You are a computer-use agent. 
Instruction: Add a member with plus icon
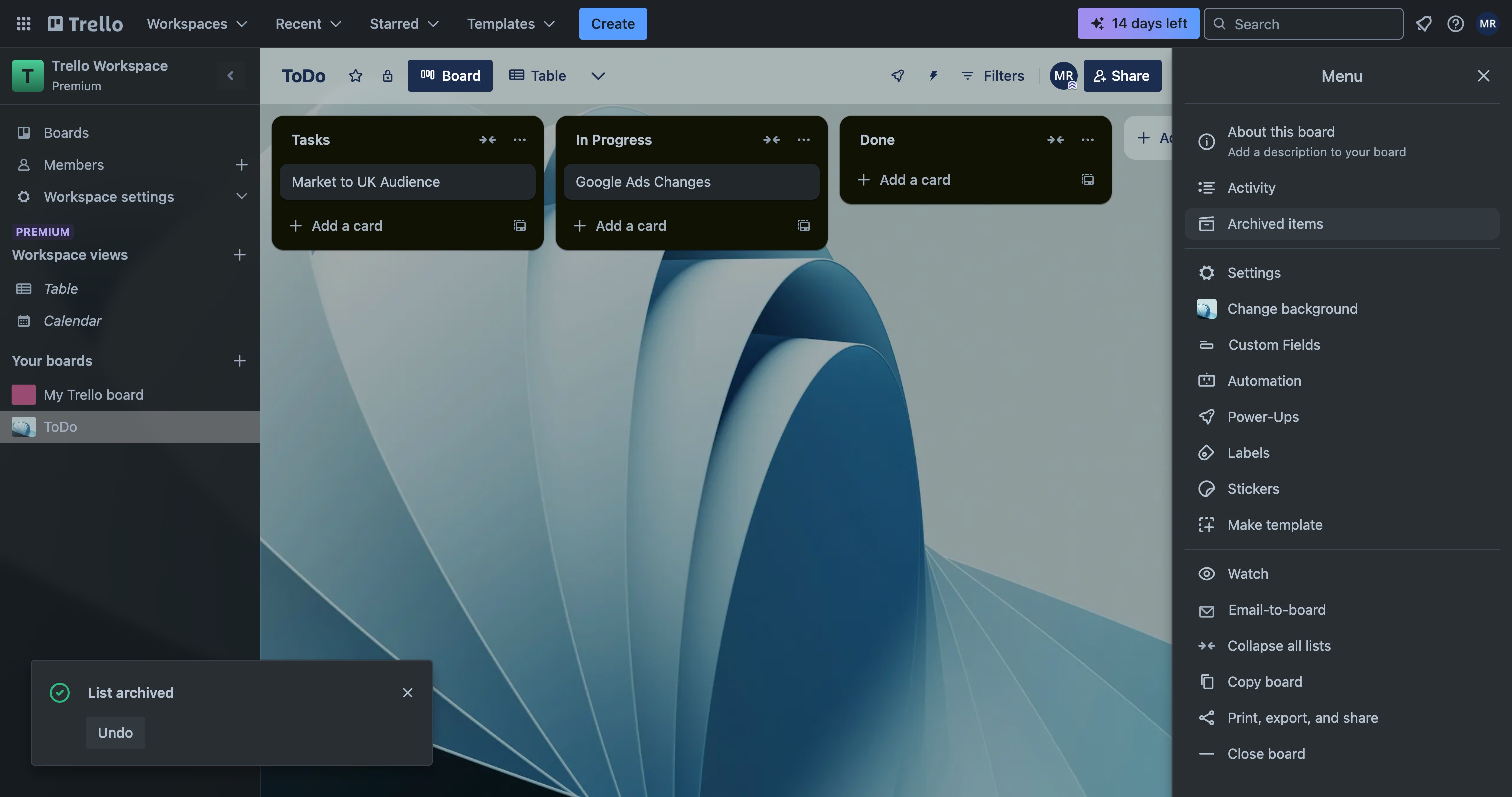[x=242, y=165]
